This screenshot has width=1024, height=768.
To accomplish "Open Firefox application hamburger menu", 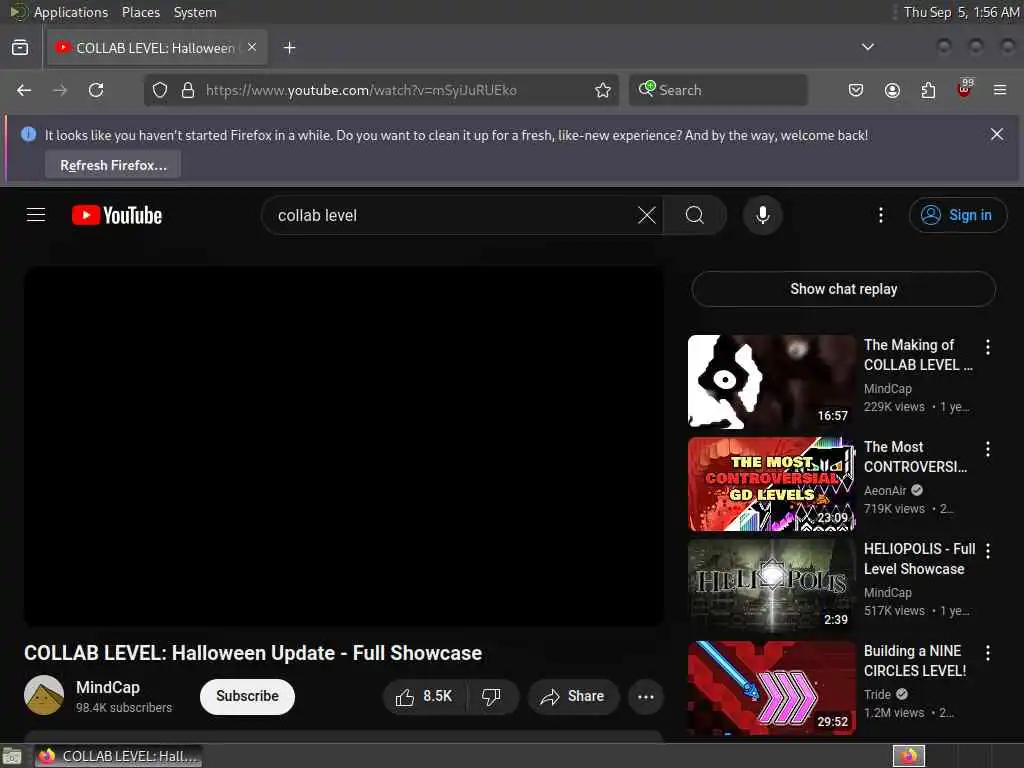I will click(1000, 90).
